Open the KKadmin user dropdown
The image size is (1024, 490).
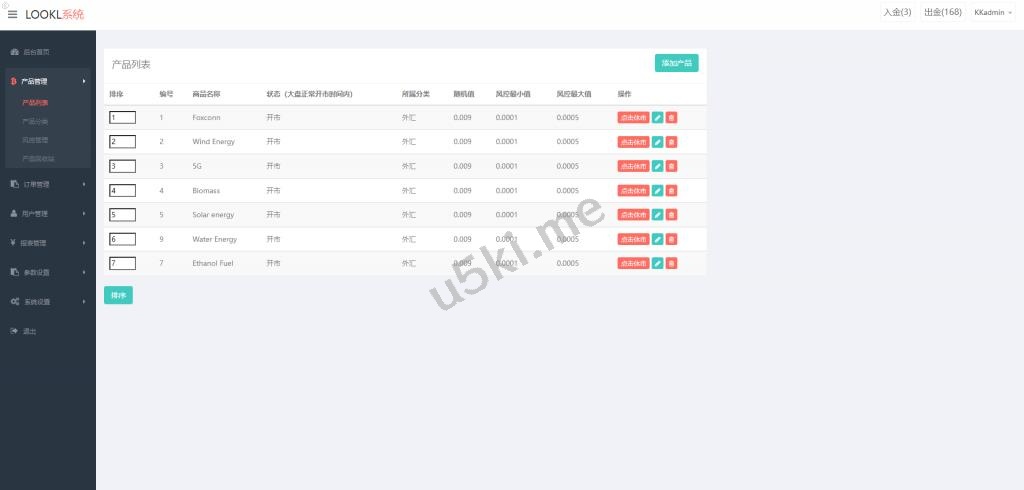992,13
